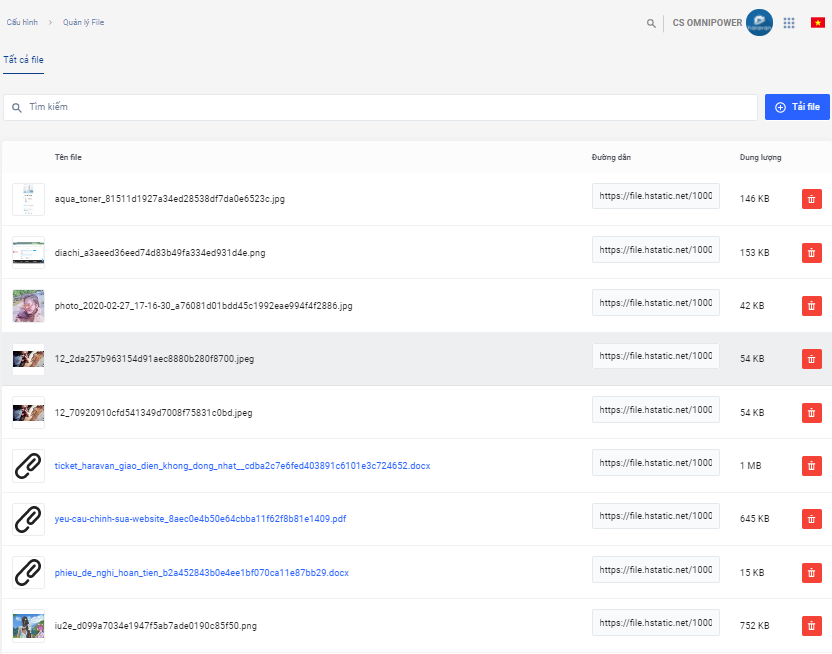Delete the phieu_de_nghi_hoan_tien docx file
The width and height of the screenshot is (832, 654).
tap(811, 573)
